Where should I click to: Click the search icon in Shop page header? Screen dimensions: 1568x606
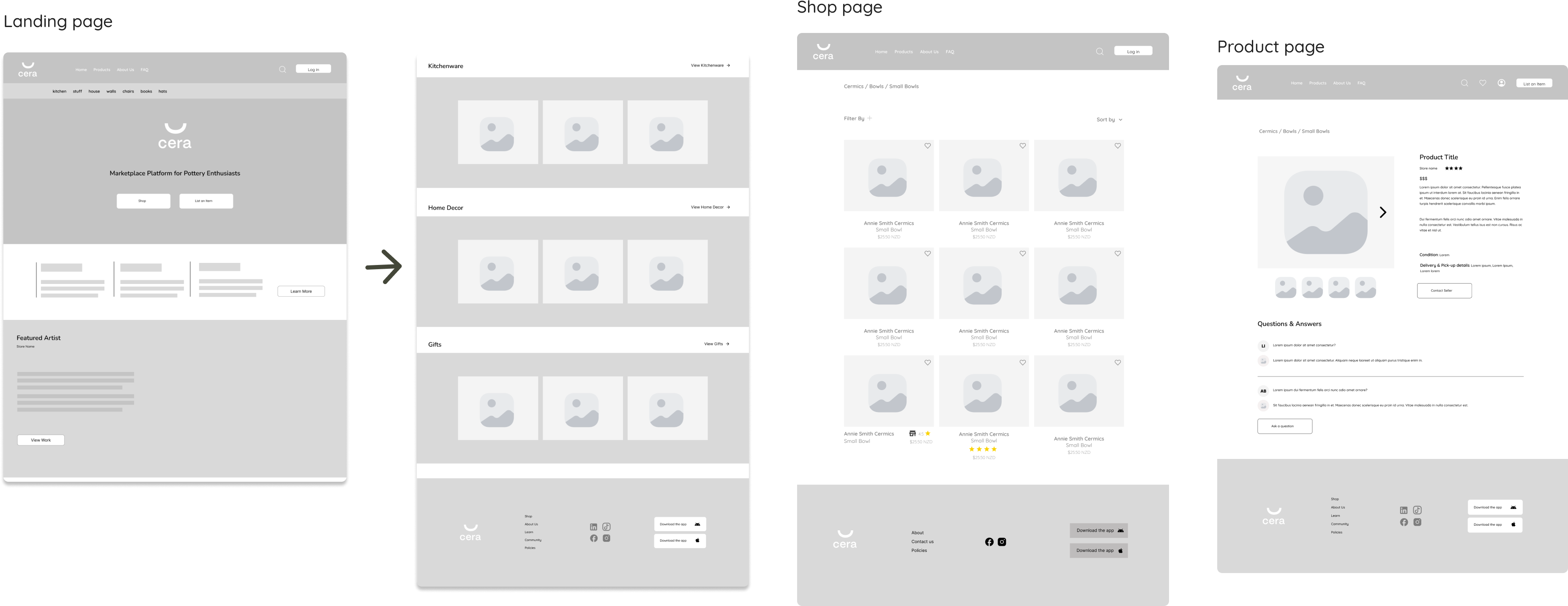coord(1099,52)
